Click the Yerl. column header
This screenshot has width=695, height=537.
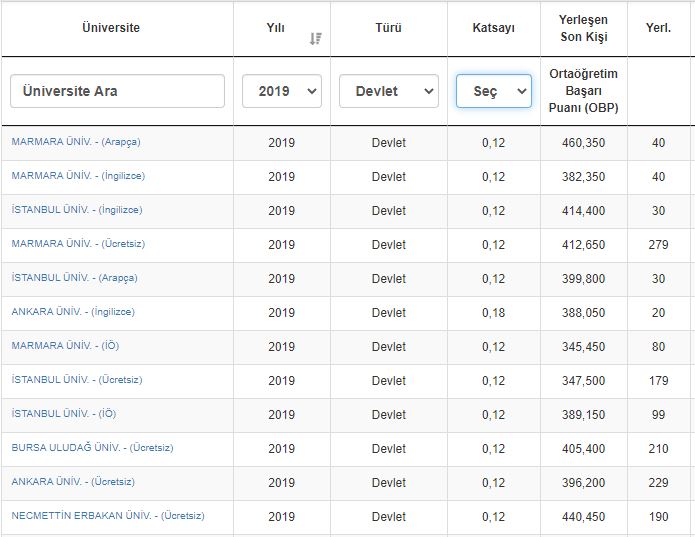pyautogui.click(x=658, y=28)
